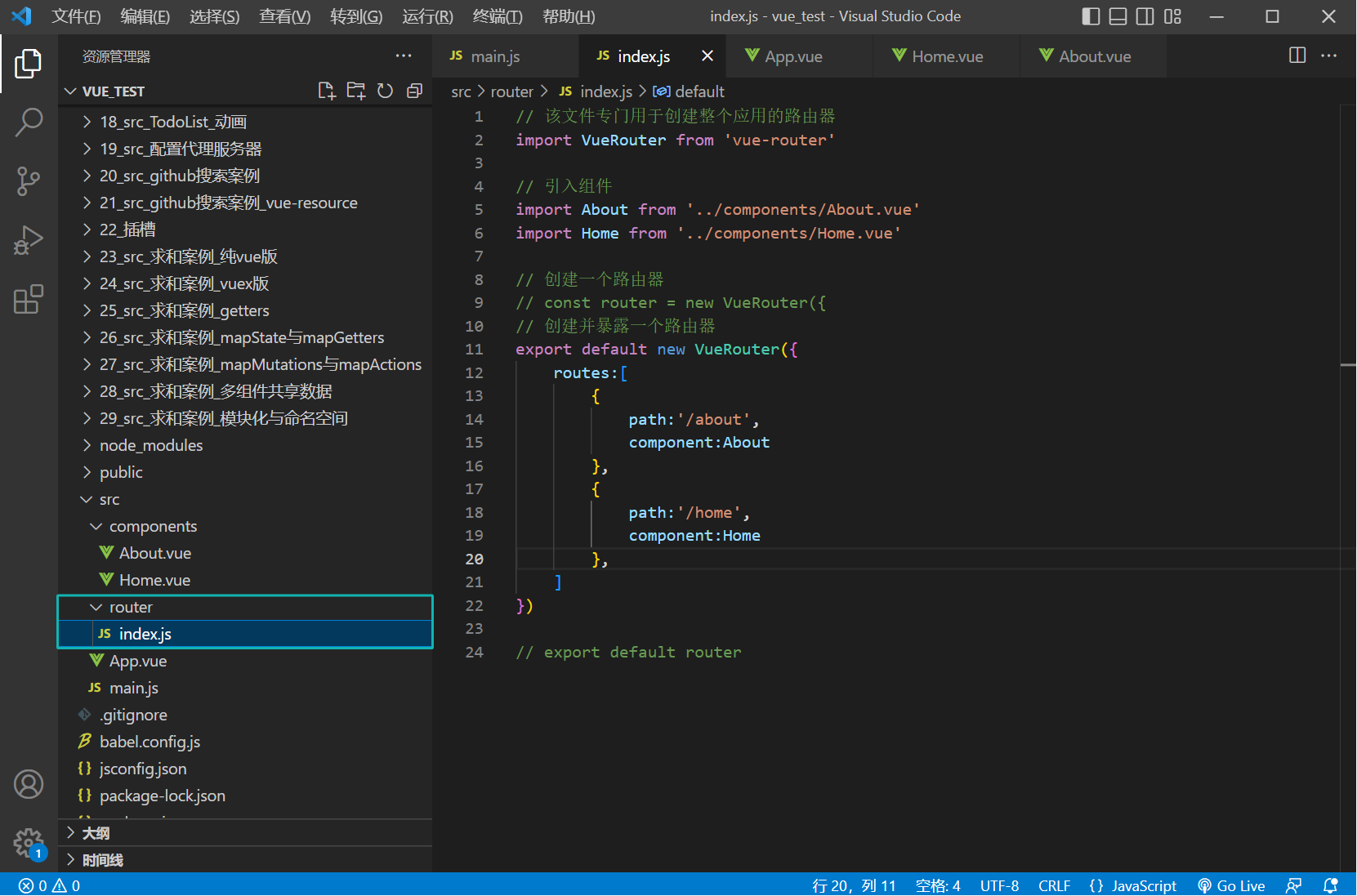Open the Source Control view
Screen dimensions: 1357x896
(29, 181)
